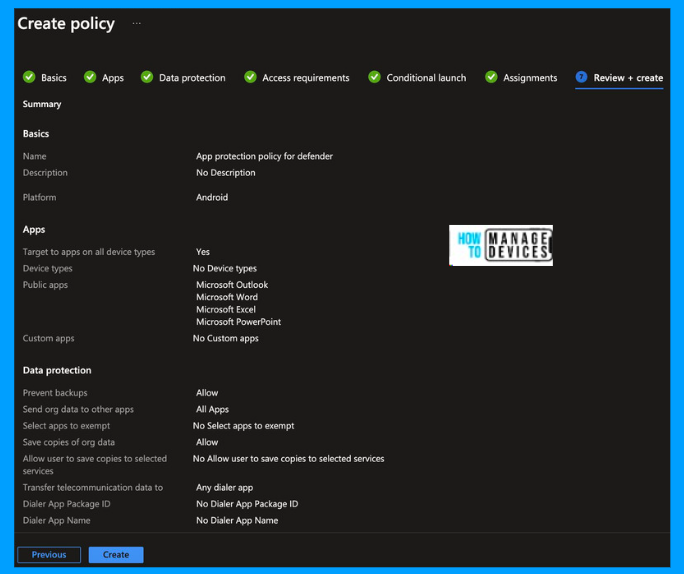Click the 'Dialer App Name' label
The image size is (684, 574).
tap(57, 520)
